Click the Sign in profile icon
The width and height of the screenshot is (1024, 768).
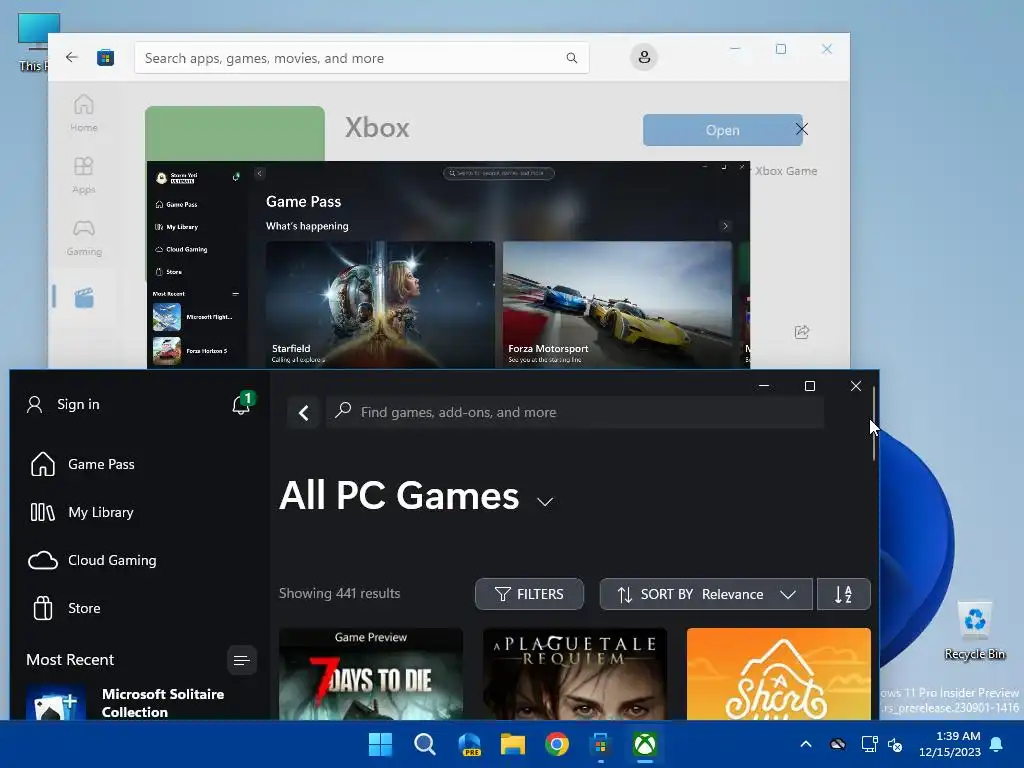[35, 405]
